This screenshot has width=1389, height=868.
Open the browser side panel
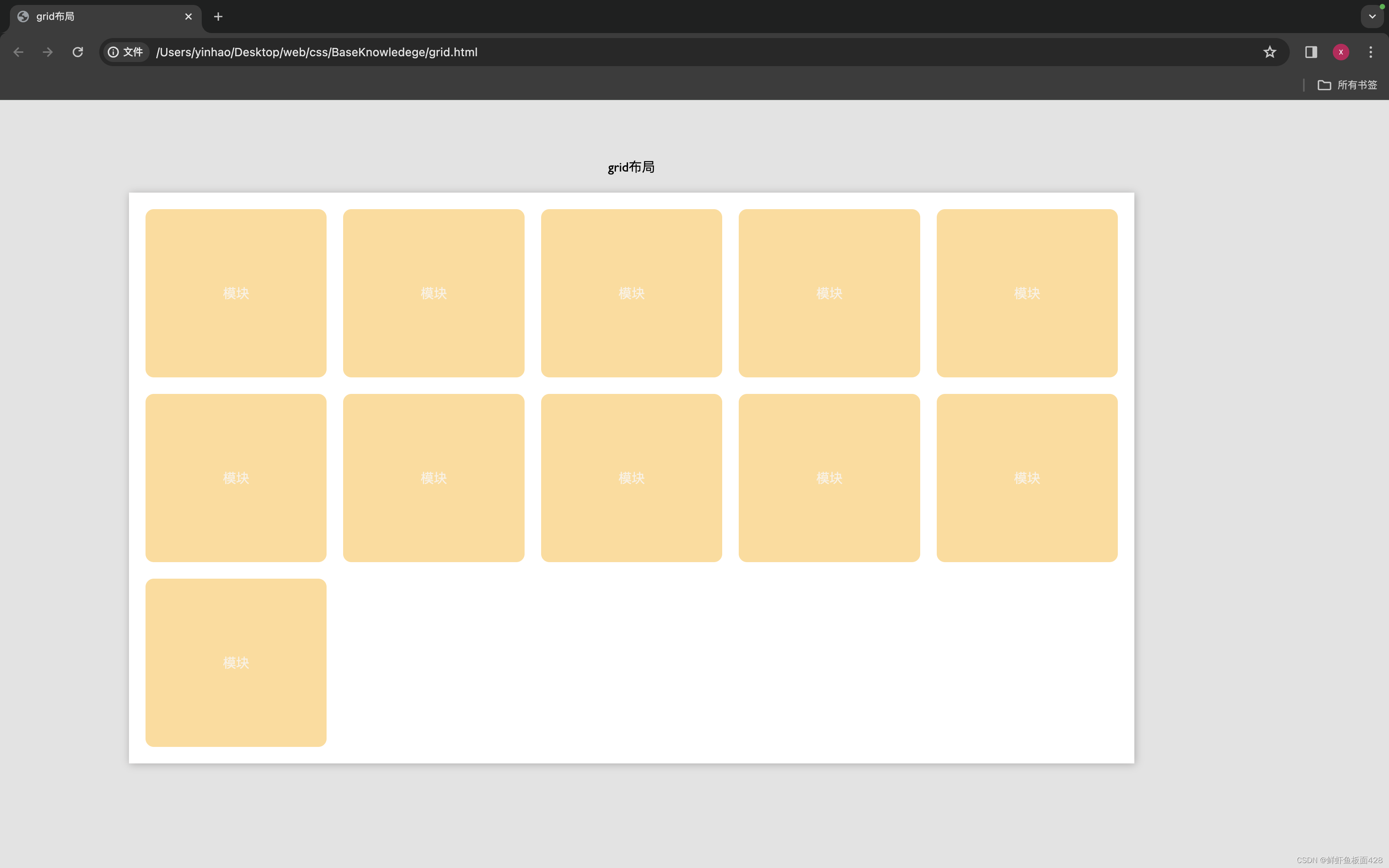pyautogui.click(x=1311, y=52)
